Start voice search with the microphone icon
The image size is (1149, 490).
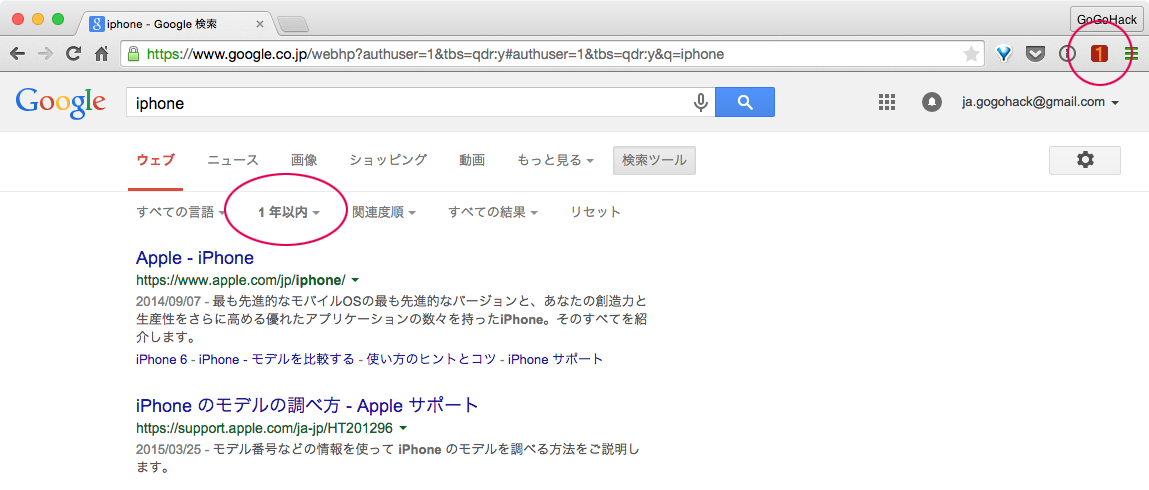[701, 103]
